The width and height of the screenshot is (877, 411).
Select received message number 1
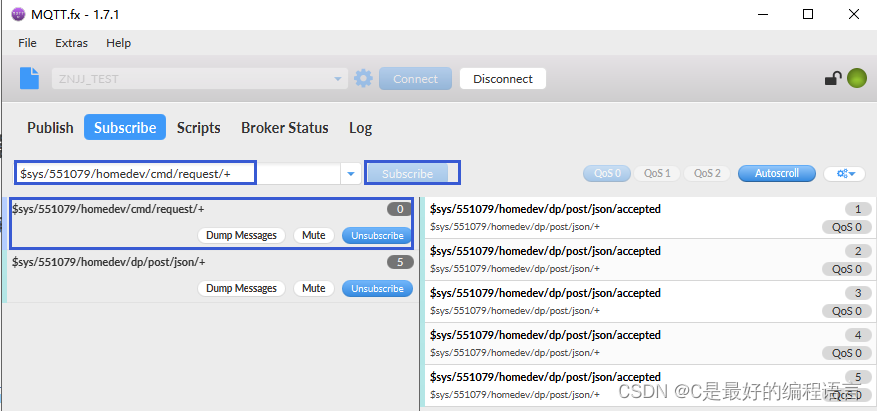[650, 218]
